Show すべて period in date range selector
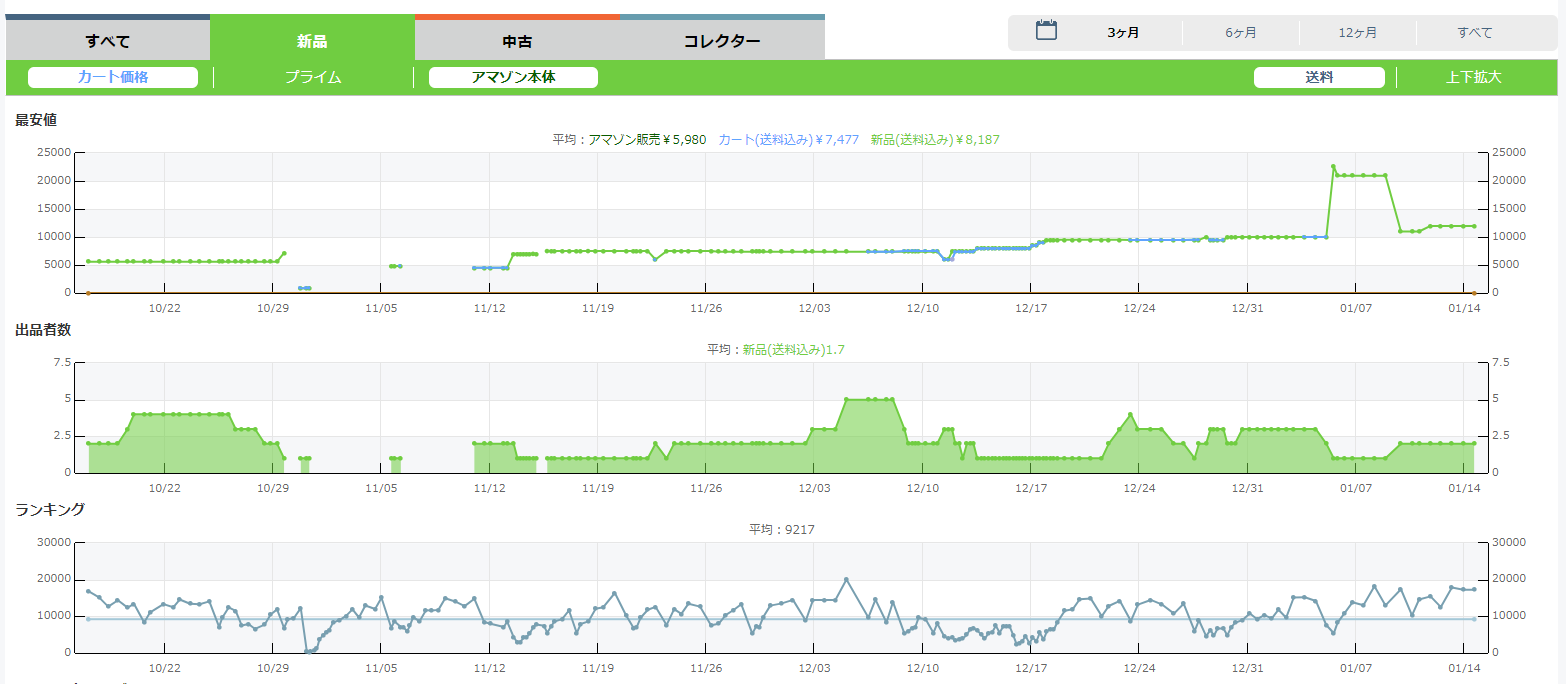 (x=1474, y=33)
